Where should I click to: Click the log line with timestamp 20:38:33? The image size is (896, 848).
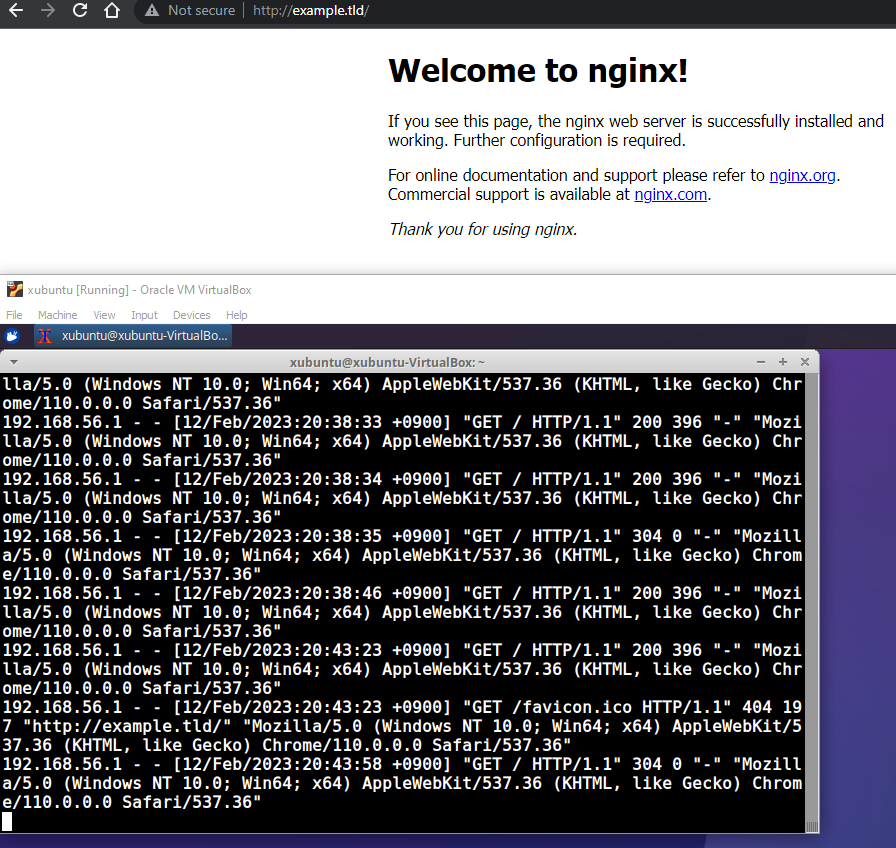[x=402, y=441]
